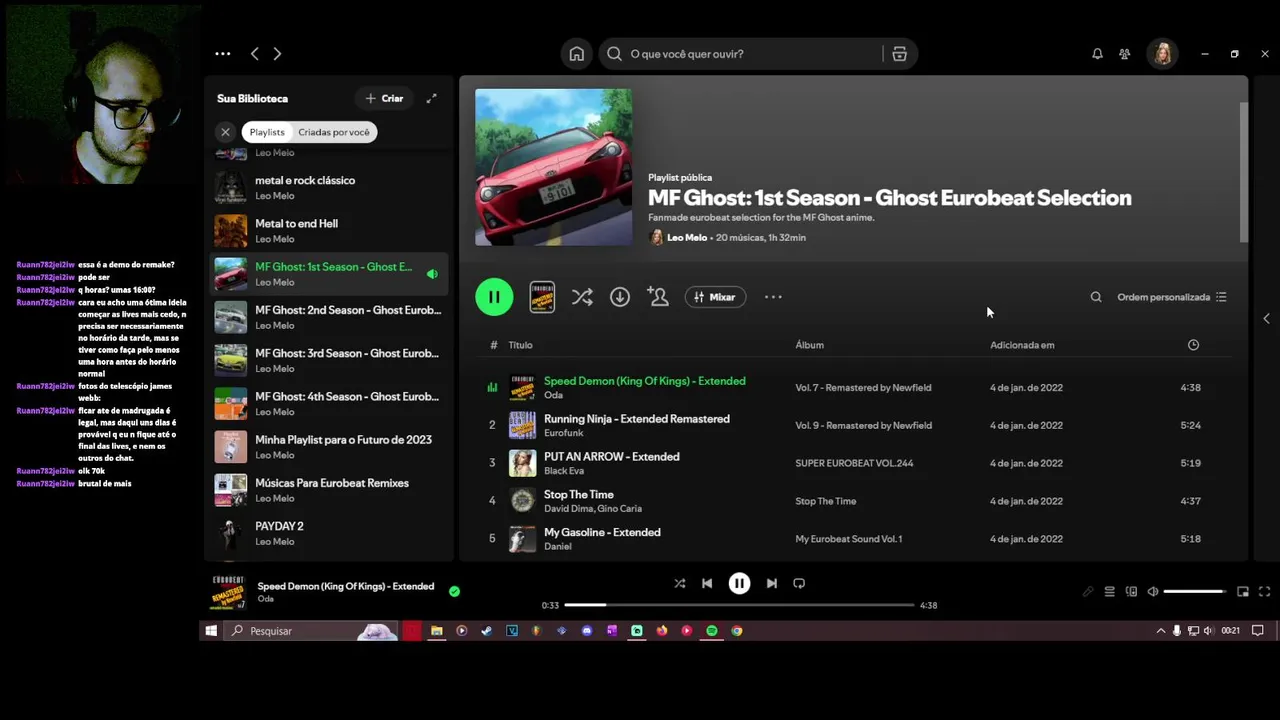Viewport: 1280px width, 720px height.
Task: Go forward with the right arrow
Action: pos(277,54)
